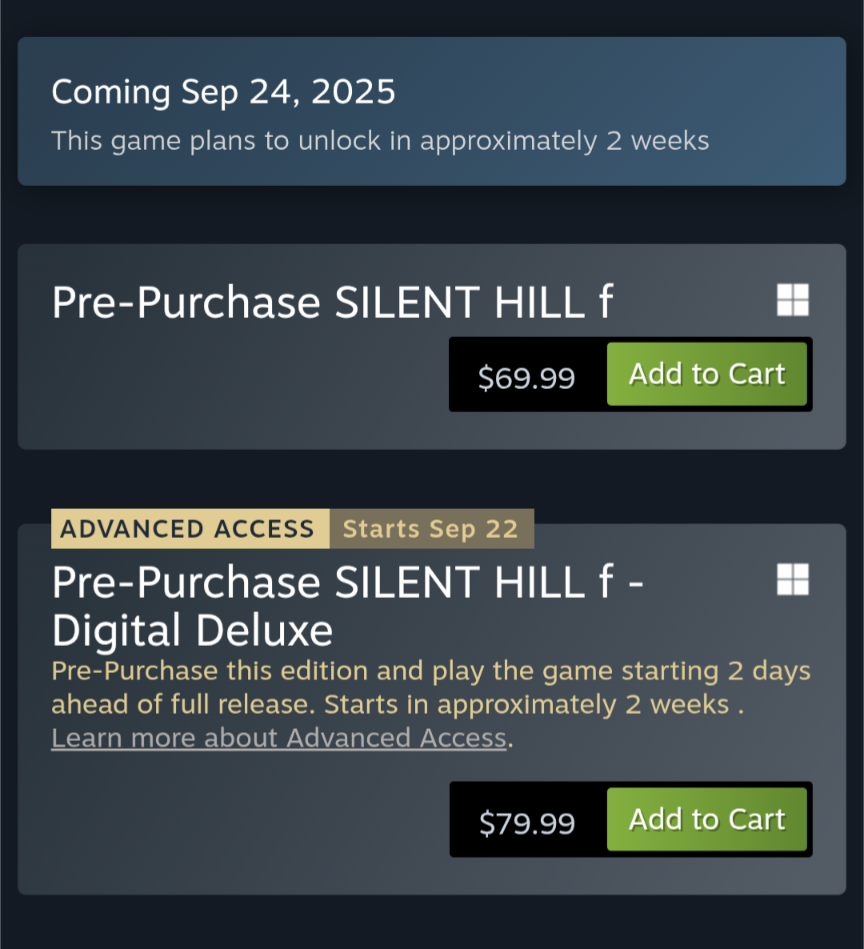Viewport: 864px width, 949px height.
Task: Select the $79.99 price tag
Action: point(527,823)
